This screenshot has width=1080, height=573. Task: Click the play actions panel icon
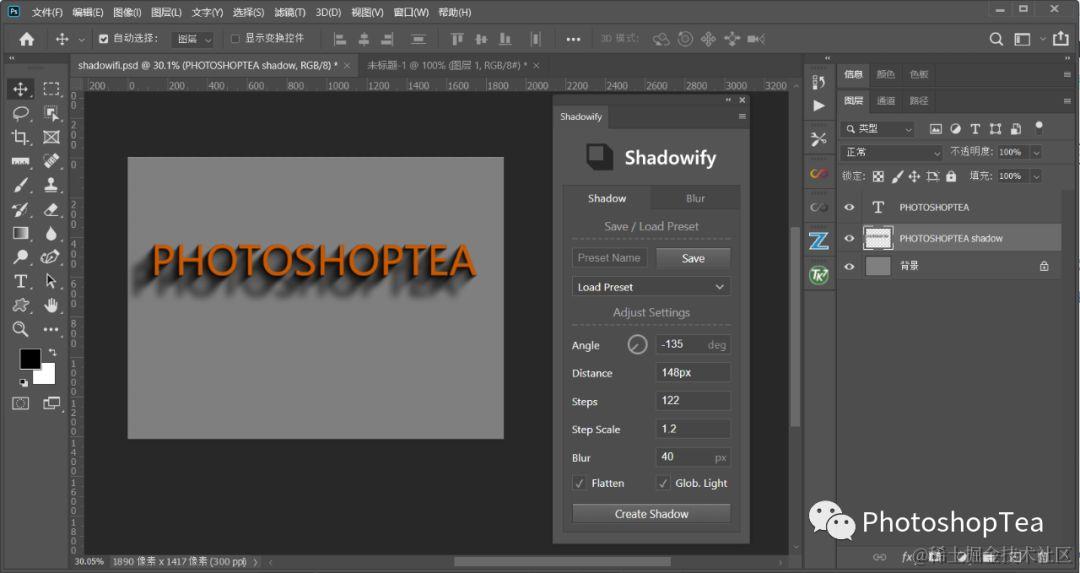click(819, 105)
